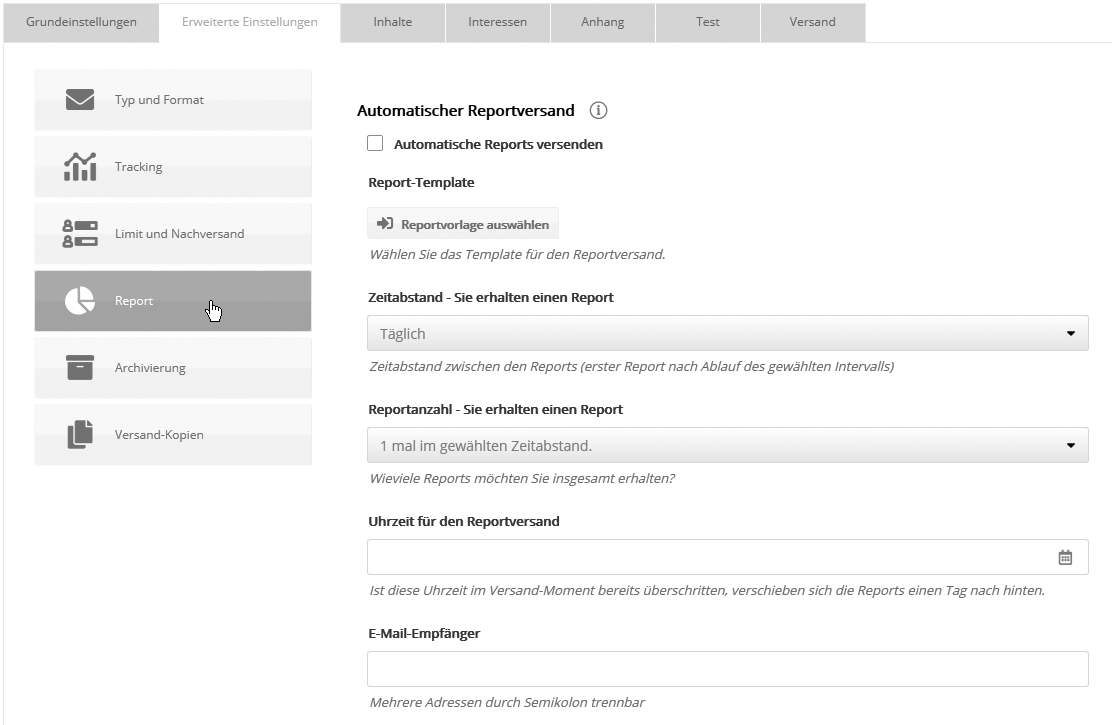Click the E-Mail-Empfänger input field

[x=727, y=669]
